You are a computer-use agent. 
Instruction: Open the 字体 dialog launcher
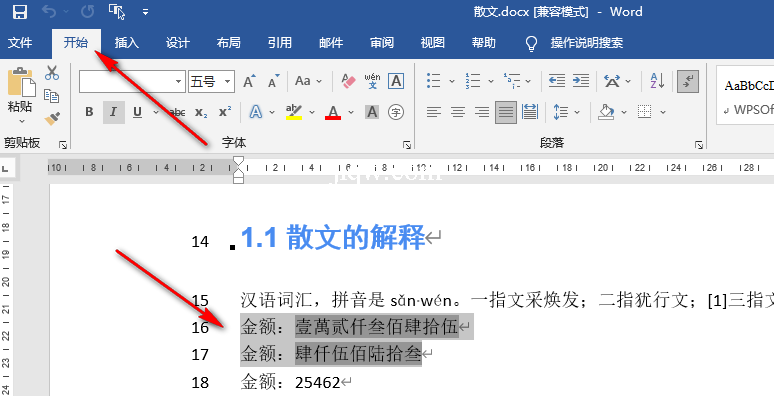pos(407,145)
